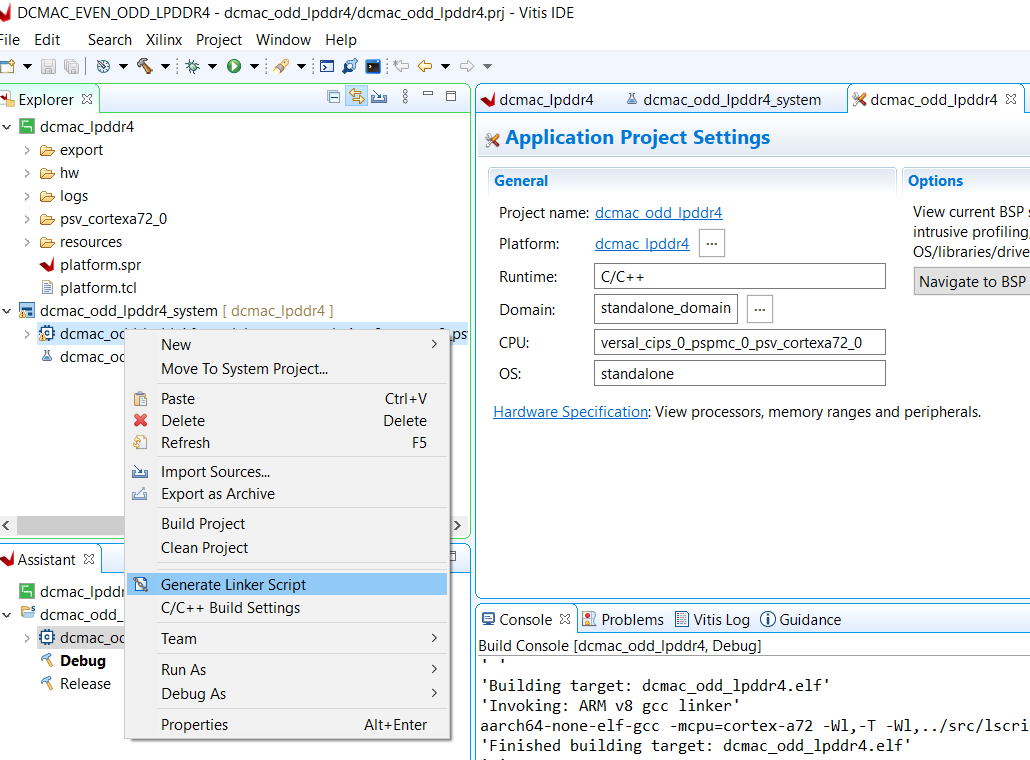Open the Xilinx menu

[x=163, y=40]
